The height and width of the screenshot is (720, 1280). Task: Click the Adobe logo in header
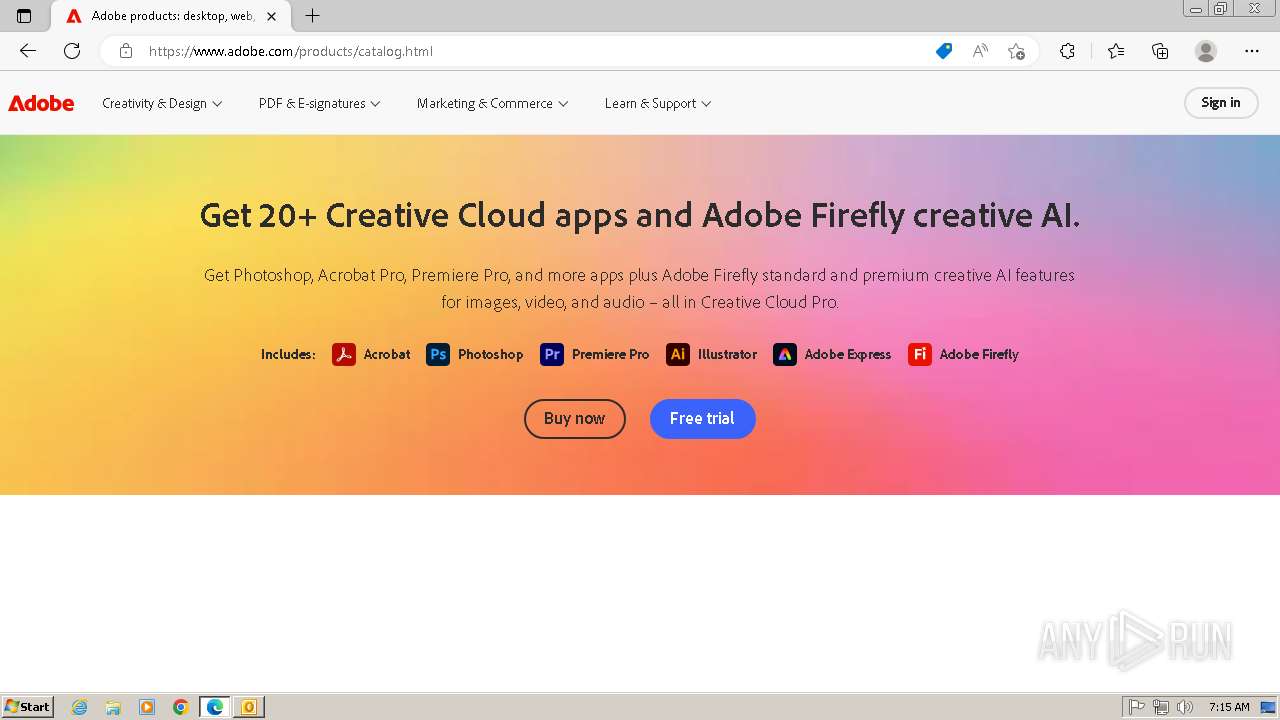coord(41,103)
